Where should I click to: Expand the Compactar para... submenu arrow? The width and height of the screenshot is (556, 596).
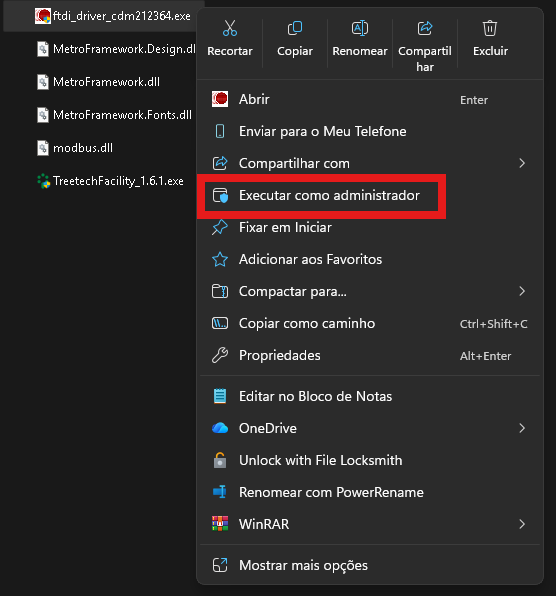[x=522, y=291]
